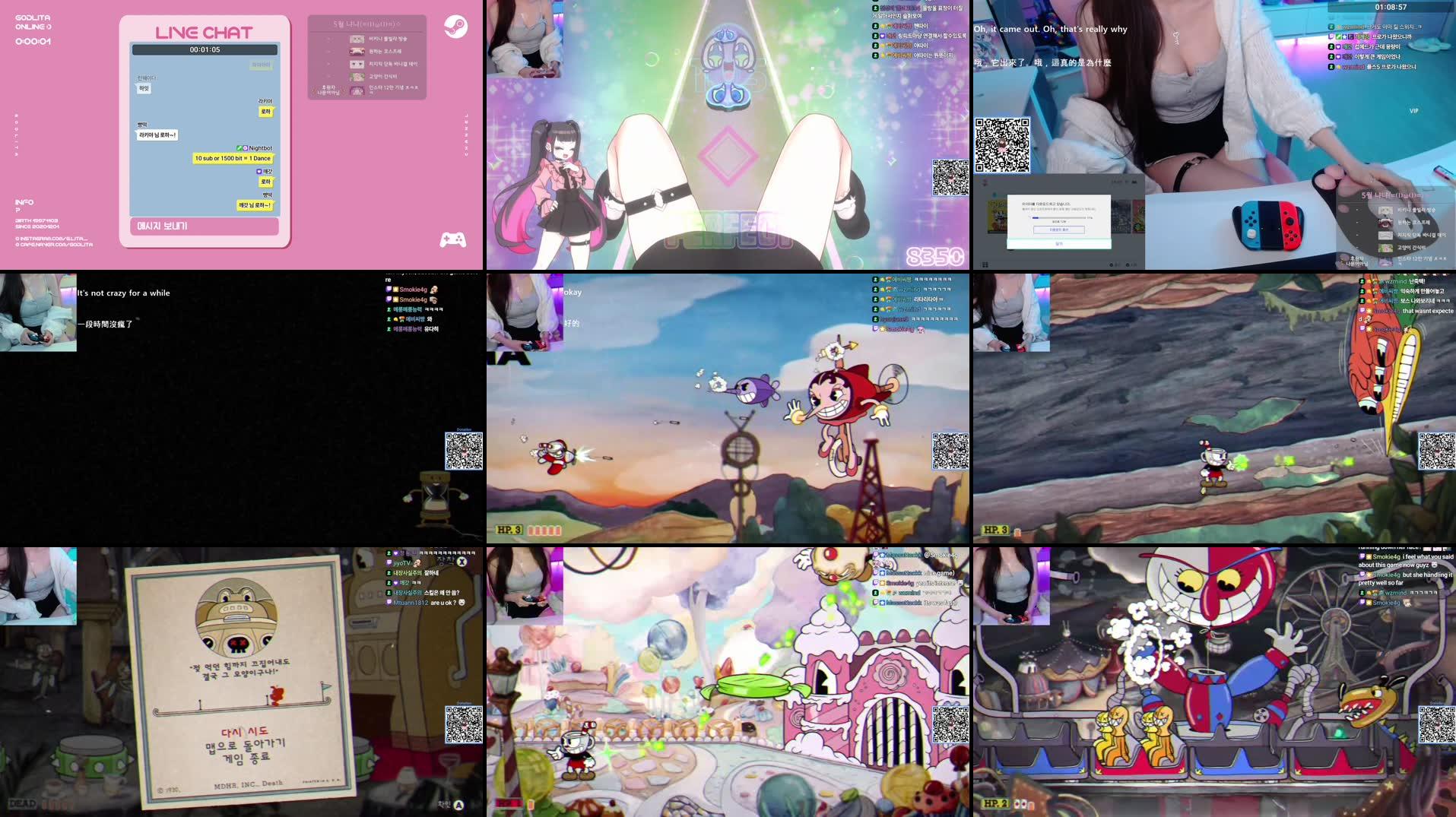
Task: Click the 'Oh, it came out' English subtitle
Action: 1050,29
